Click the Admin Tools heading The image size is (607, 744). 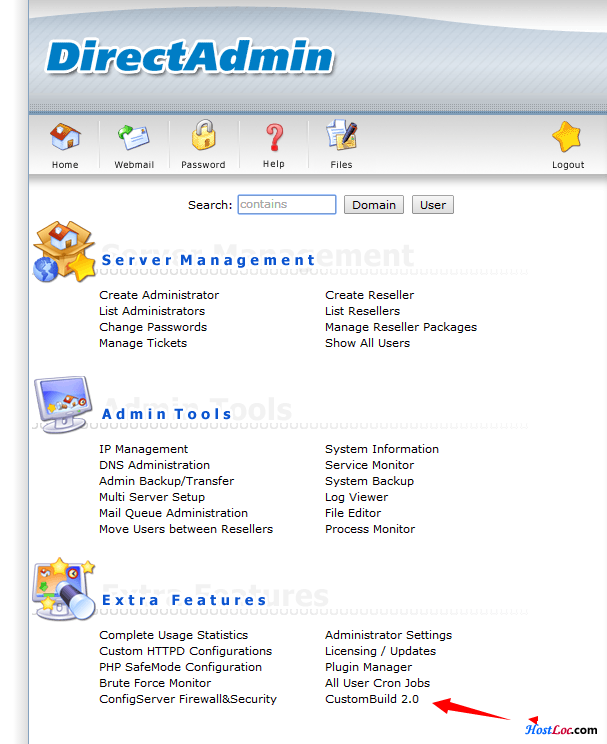(x=167, y=414)
